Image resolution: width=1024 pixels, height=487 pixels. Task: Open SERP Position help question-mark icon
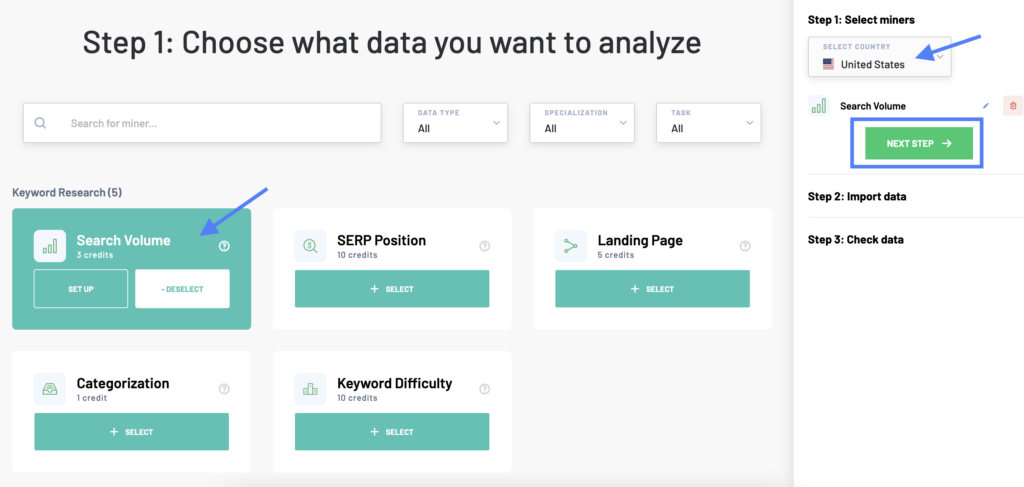click(485, 246)
